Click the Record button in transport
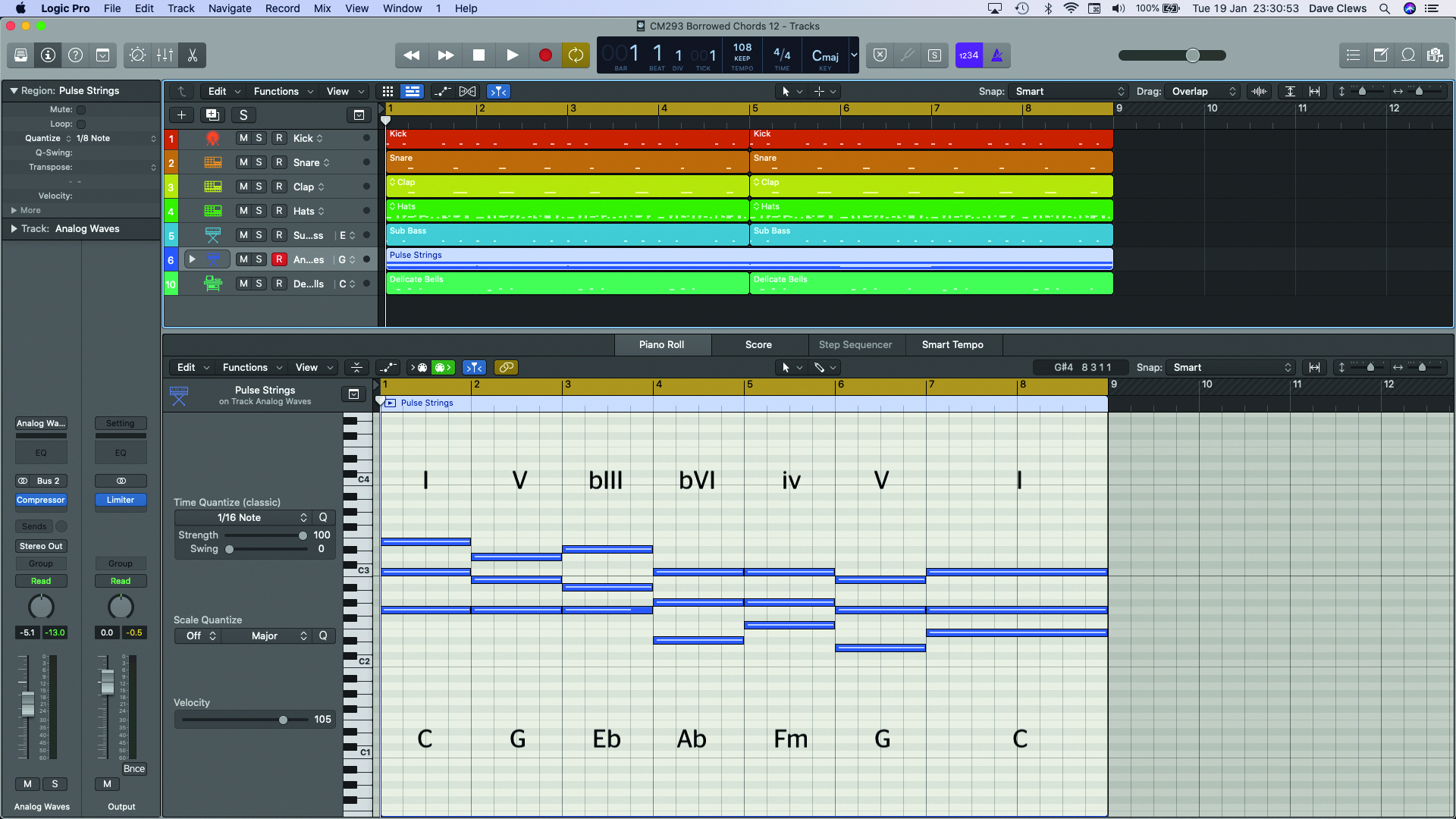1456x819 pixels. tap(544, 55)
